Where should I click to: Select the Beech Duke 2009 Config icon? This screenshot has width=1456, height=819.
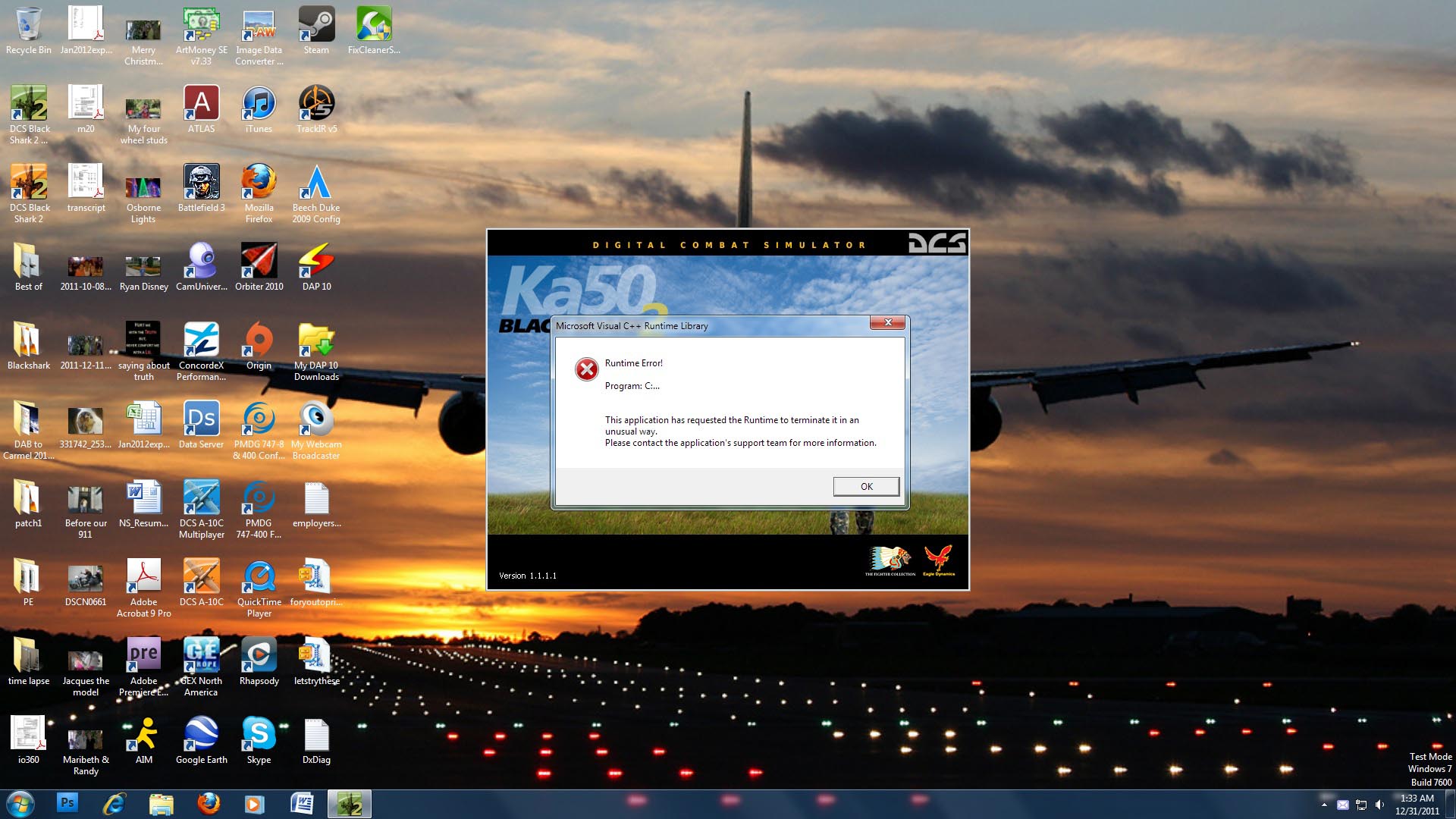[316, 193]
